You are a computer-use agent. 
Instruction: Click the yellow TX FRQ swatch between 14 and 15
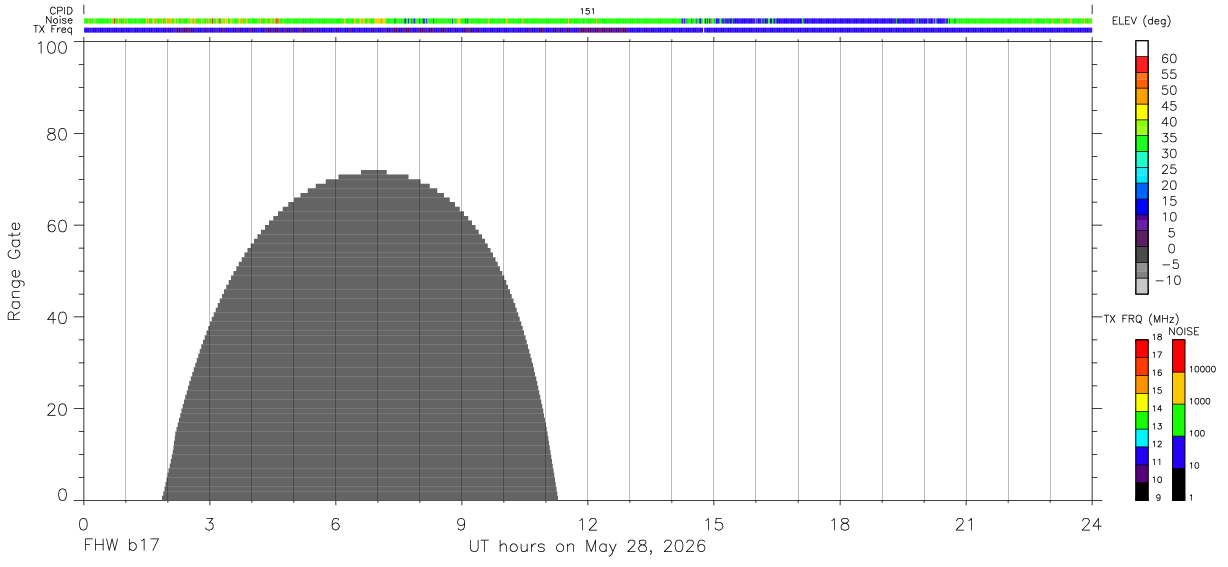tap(1142, 402)
